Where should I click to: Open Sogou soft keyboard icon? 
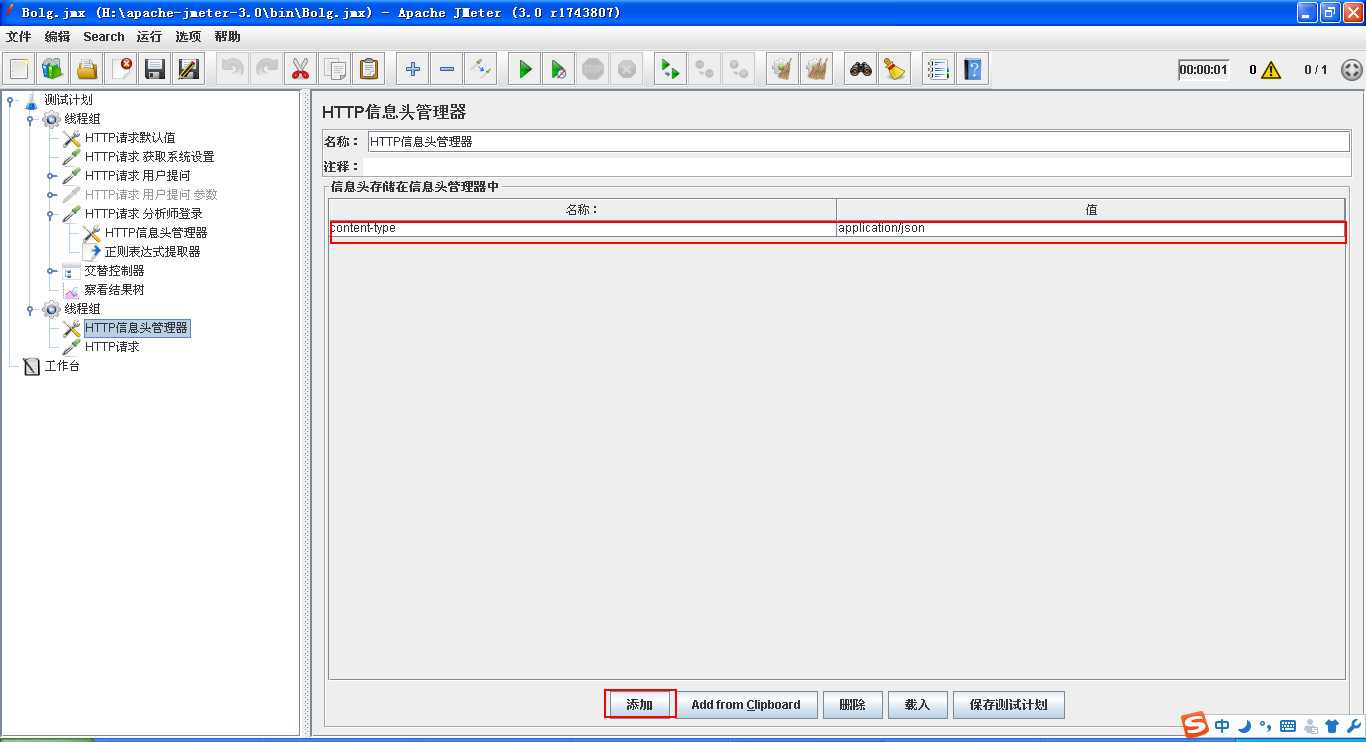point(1288,726)
